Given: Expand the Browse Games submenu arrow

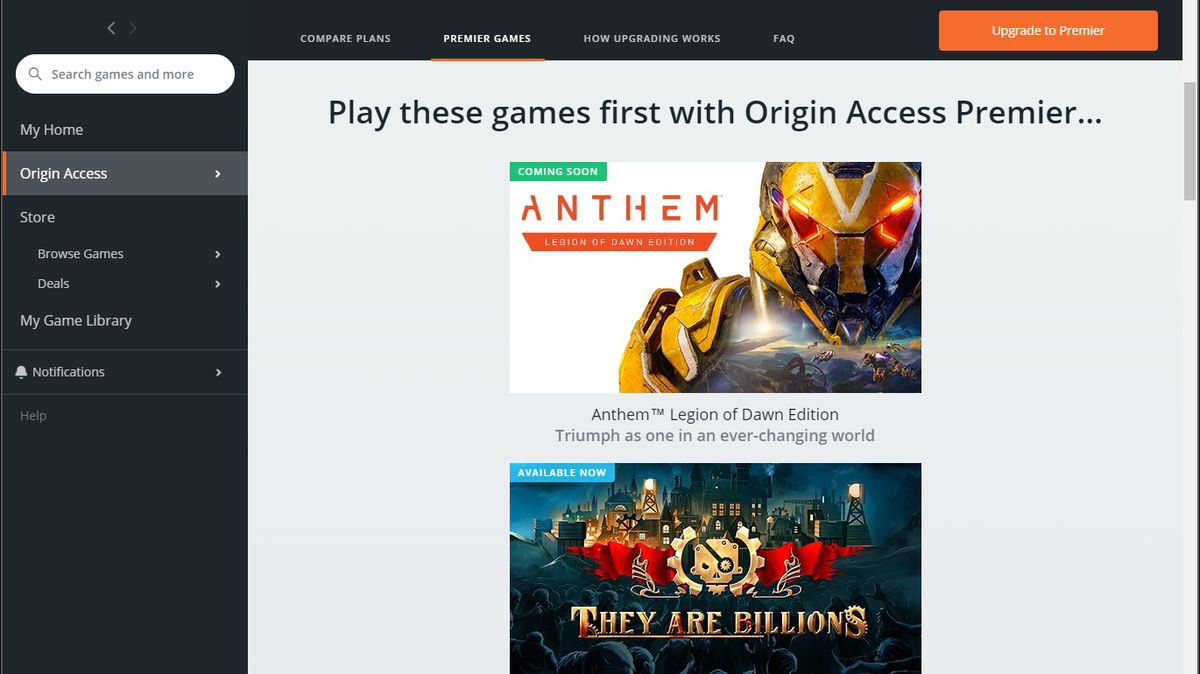Looking at the screenshot, I should pos(218,254).
